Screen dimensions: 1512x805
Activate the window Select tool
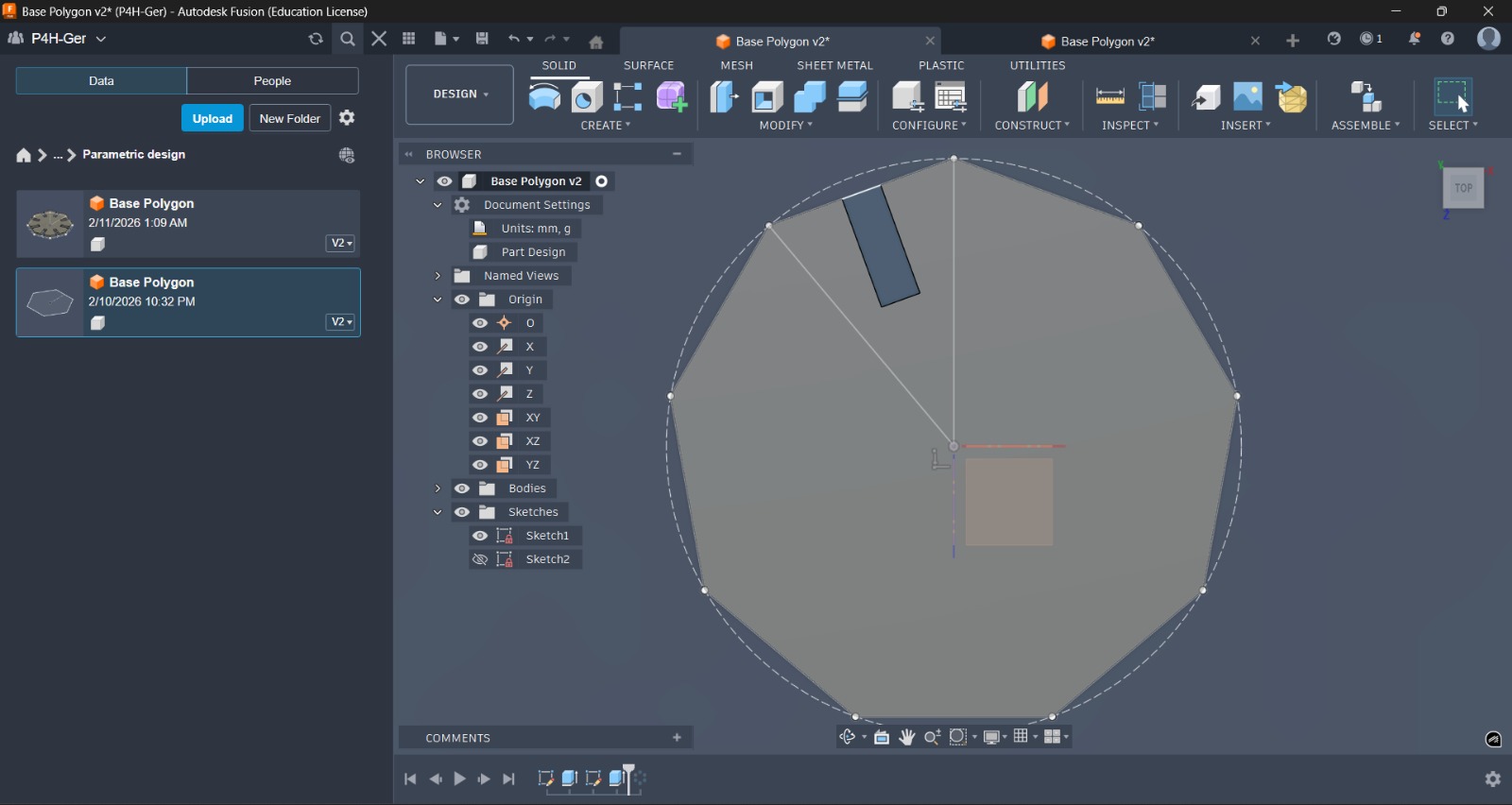pyautogui.click(x=1453, y=96)
